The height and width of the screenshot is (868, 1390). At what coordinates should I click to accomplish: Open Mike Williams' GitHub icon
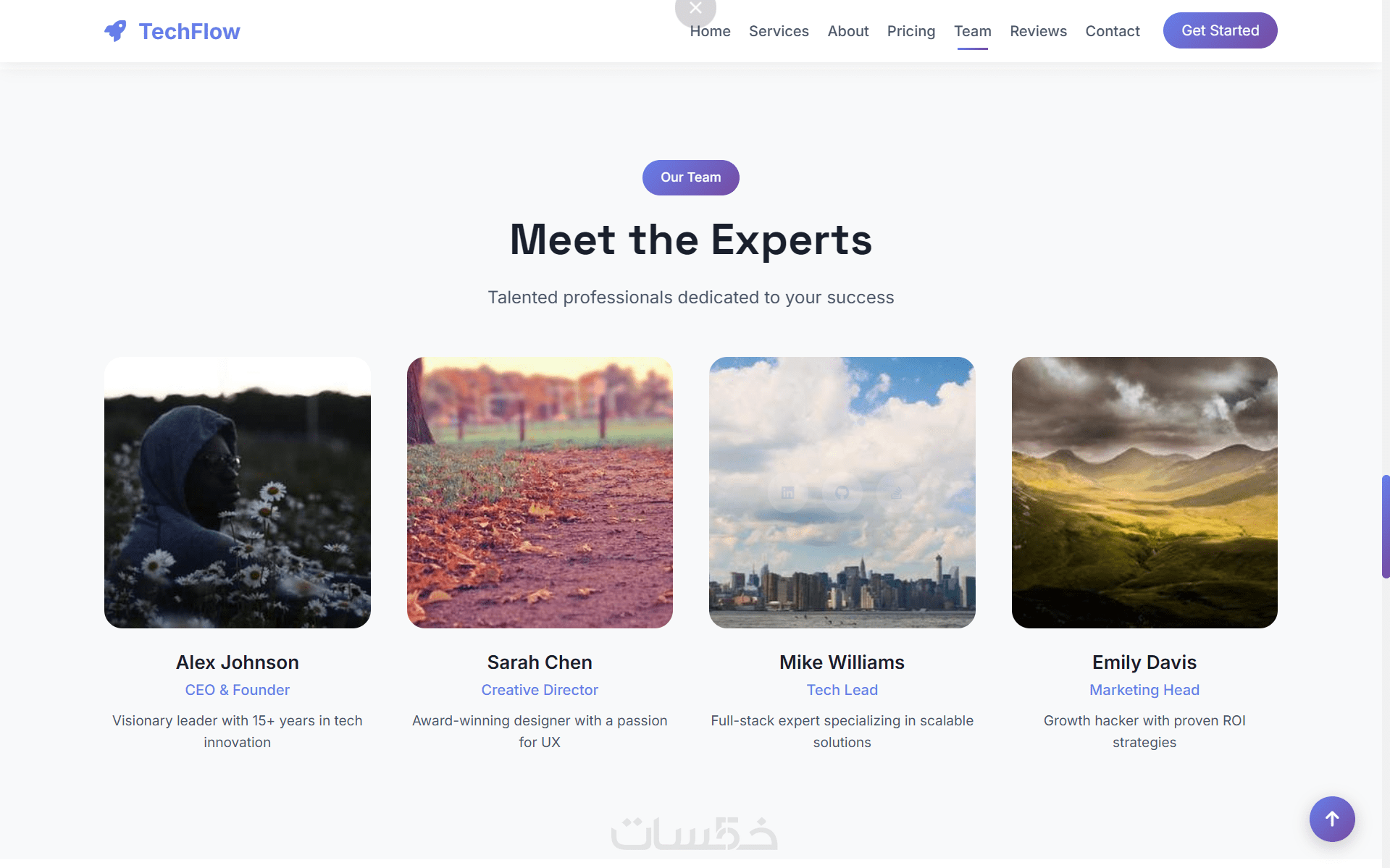pyautogui.click(x=842, y=493)
